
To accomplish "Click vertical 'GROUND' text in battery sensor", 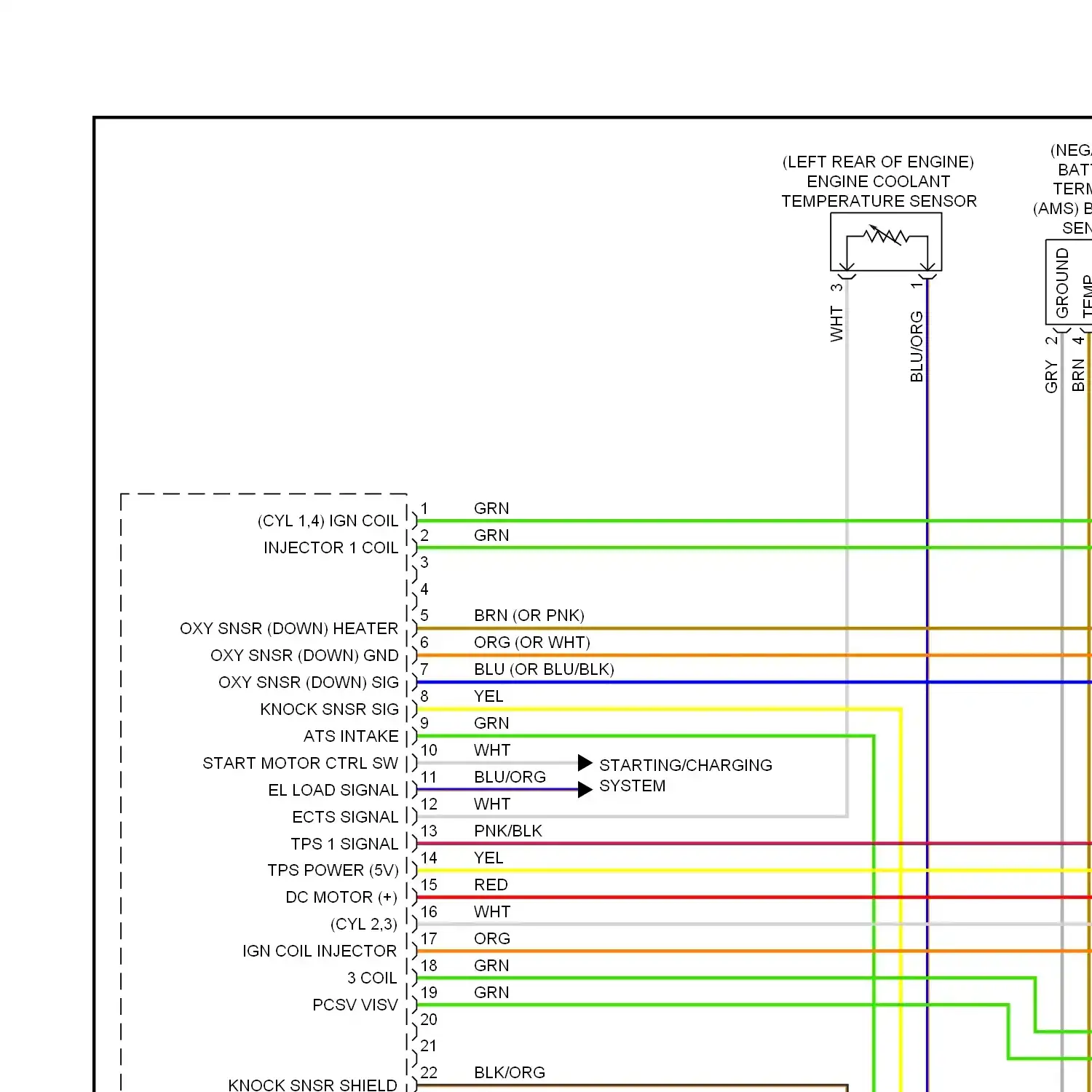I will [1062, 282].
